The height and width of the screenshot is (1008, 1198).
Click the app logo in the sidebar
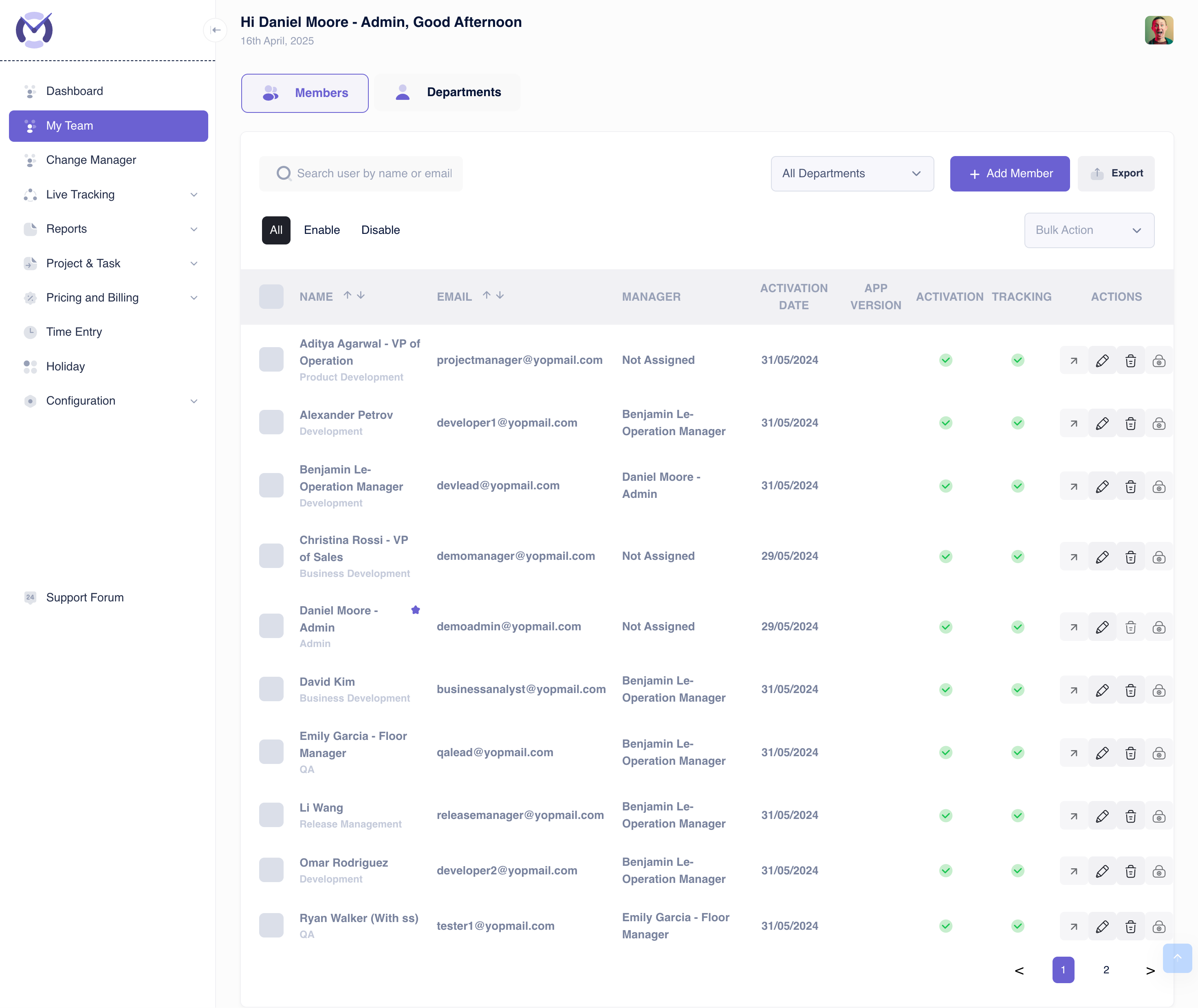click(34, 30)
